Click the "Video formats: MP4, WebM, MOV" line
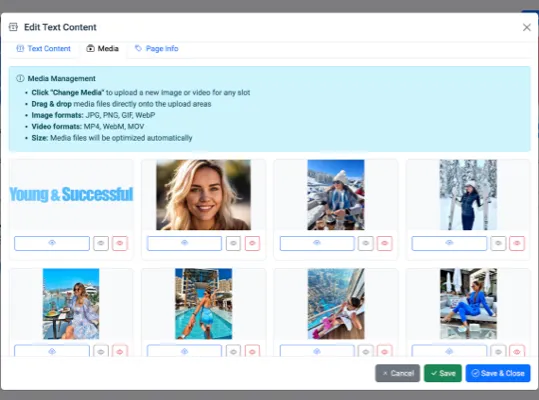The height and width of the screenshot is (400, 539). tap(88, 126)
